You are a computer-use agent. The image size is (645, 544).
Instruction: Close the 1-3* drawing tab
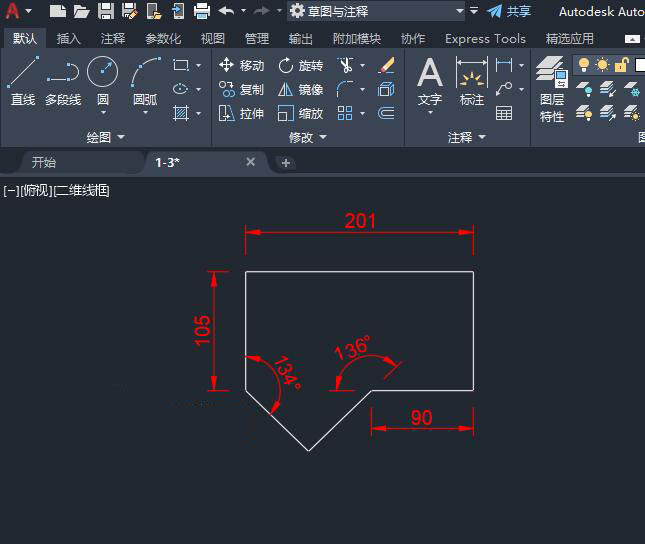[x=251, y=162]
